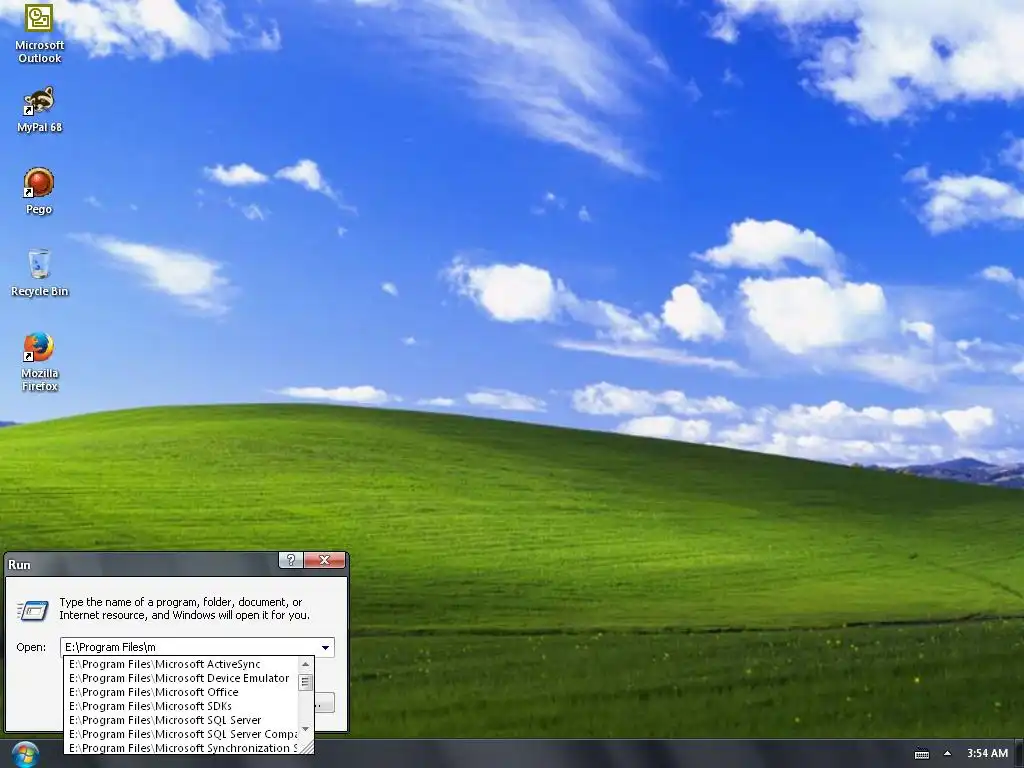Select the Recycle Bin icon

click(x=39, y=273)
